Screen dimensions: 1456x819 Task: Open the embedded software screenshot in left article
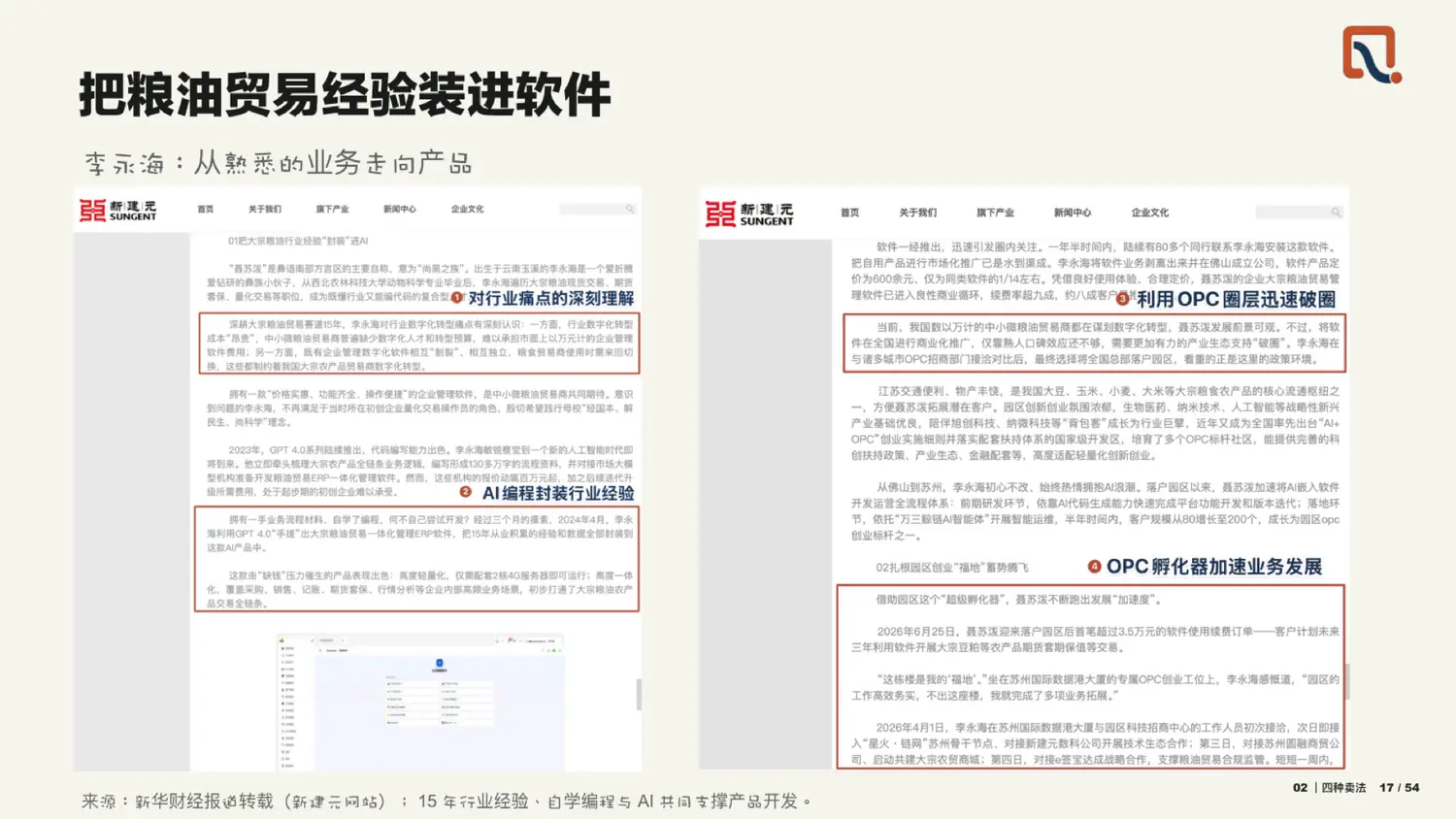pos(420,702)
